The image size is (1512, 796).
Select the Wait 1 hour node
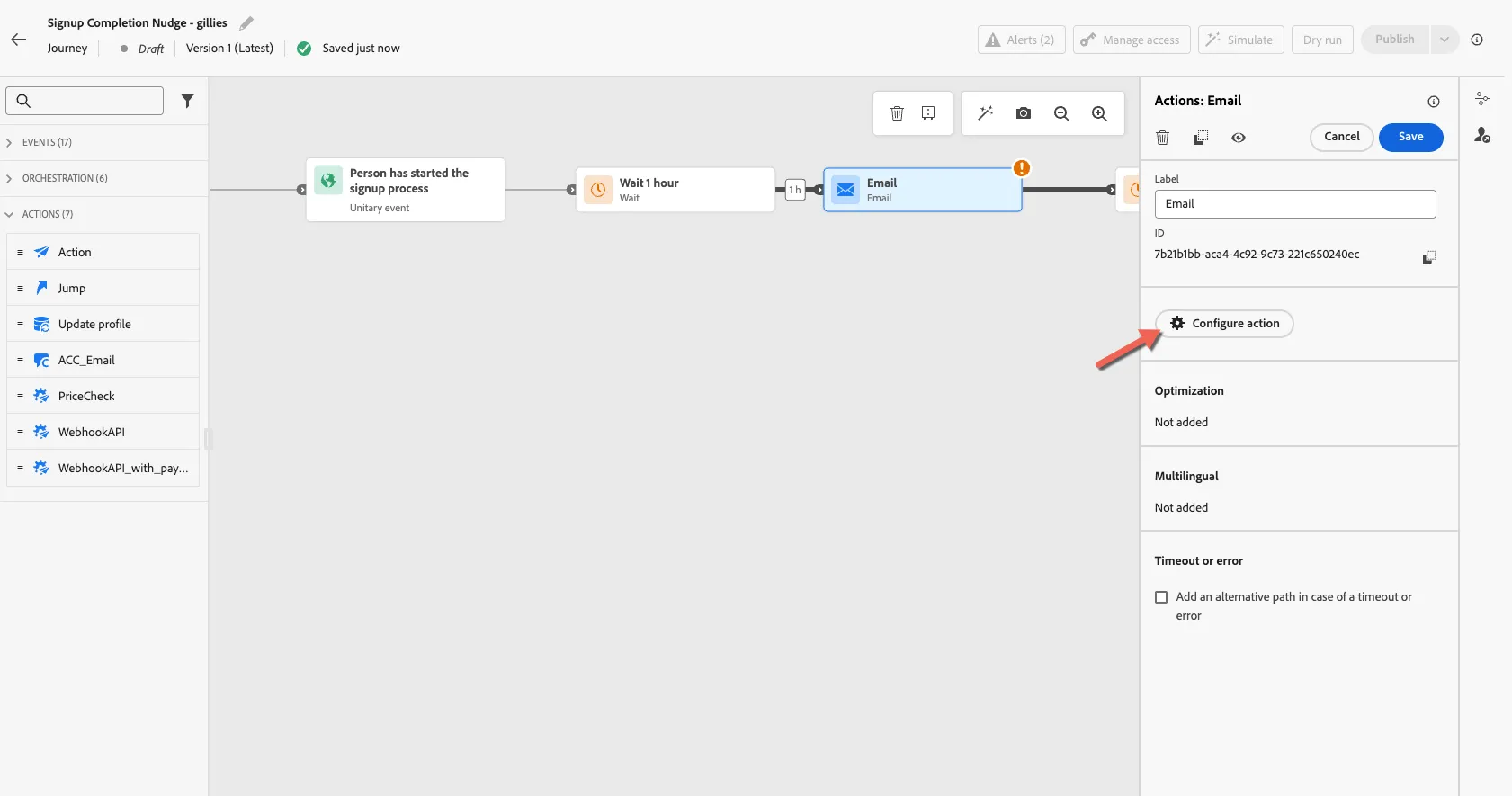(675, 190)
